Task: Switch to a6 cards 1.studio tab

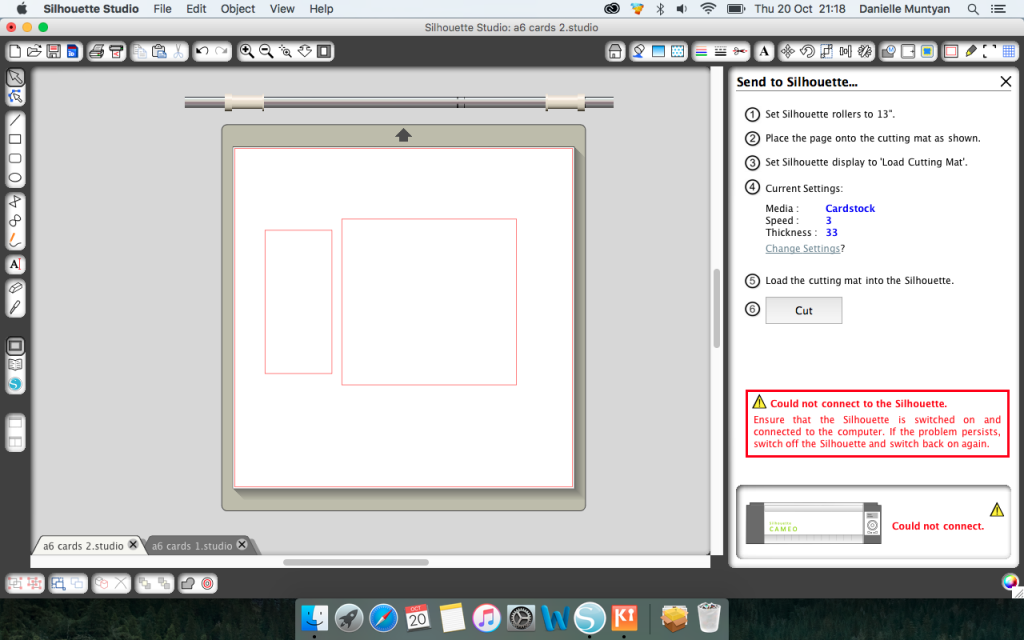Action: coord(192,546)
